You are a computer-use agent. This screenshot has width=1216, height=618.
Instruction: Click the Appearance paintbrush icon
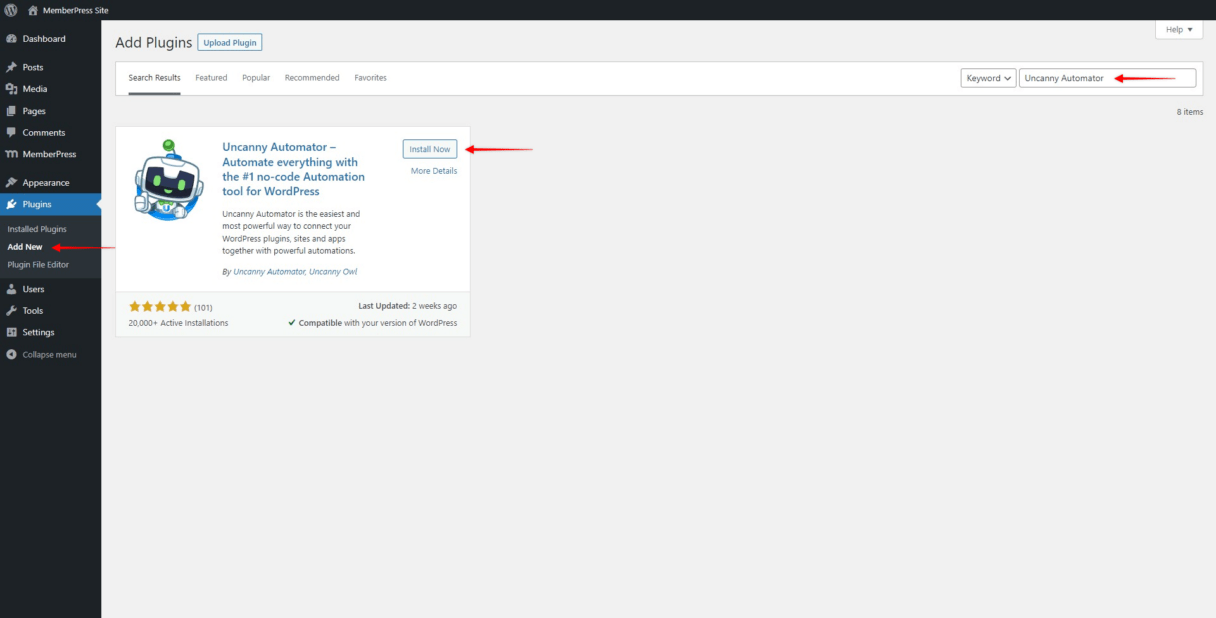tap(11, 183)
